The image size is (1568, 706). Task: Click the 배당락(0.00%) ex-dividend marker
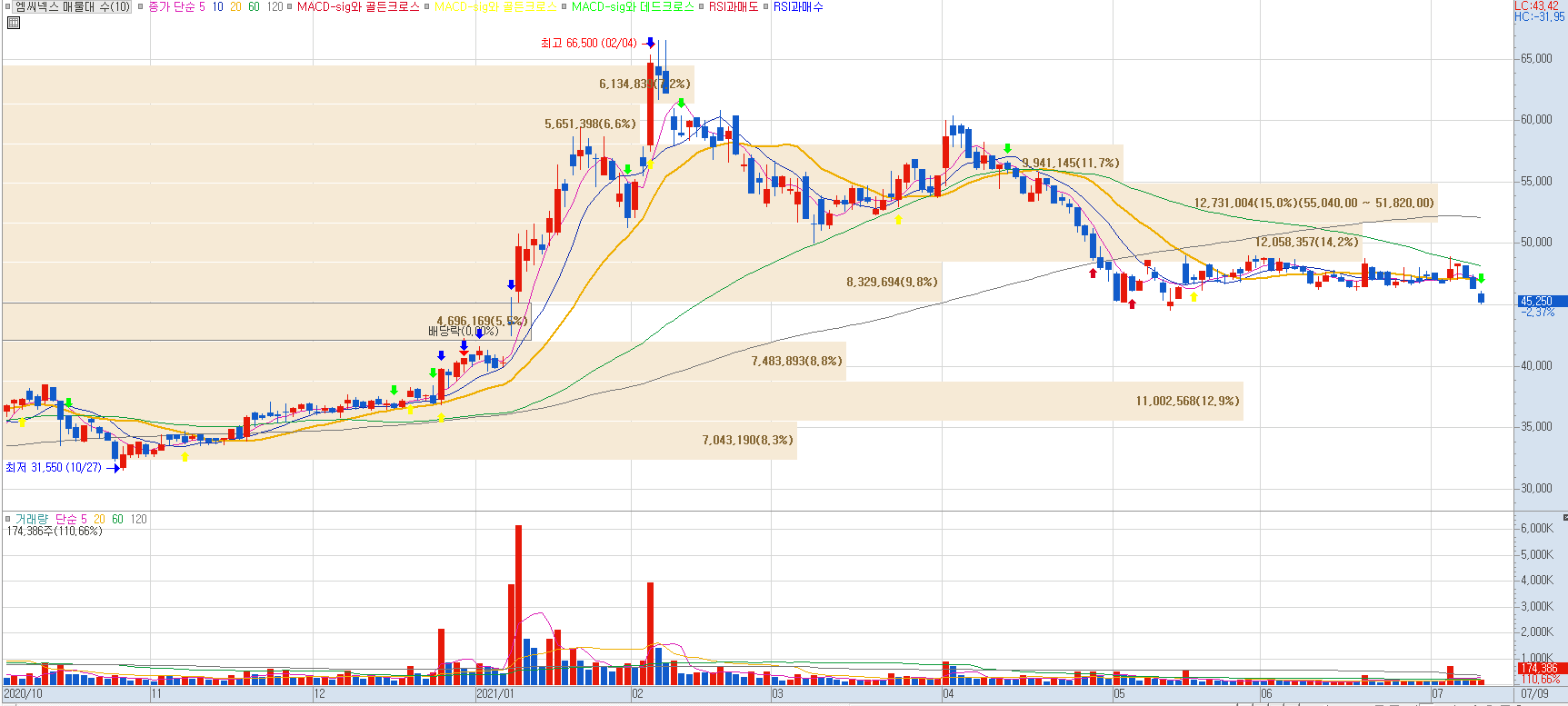coord(463,332)
